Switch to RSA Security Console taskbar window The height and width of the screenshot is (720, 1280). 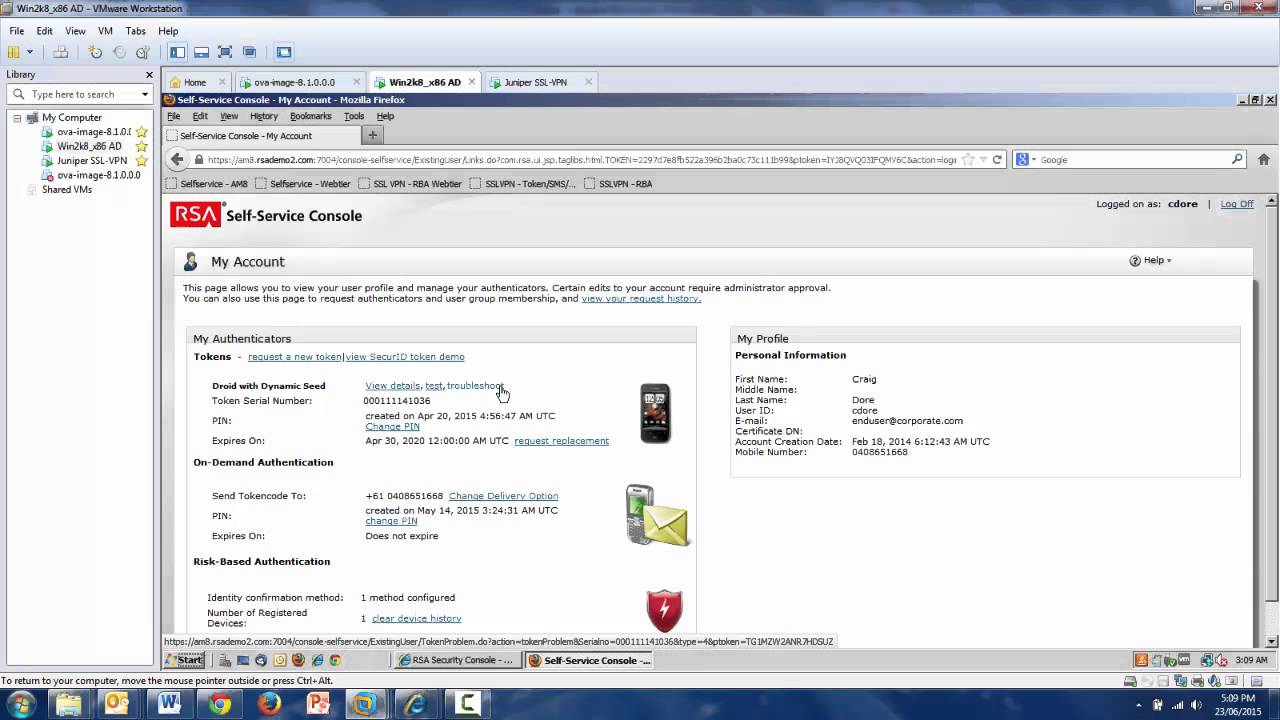(456, 660)
